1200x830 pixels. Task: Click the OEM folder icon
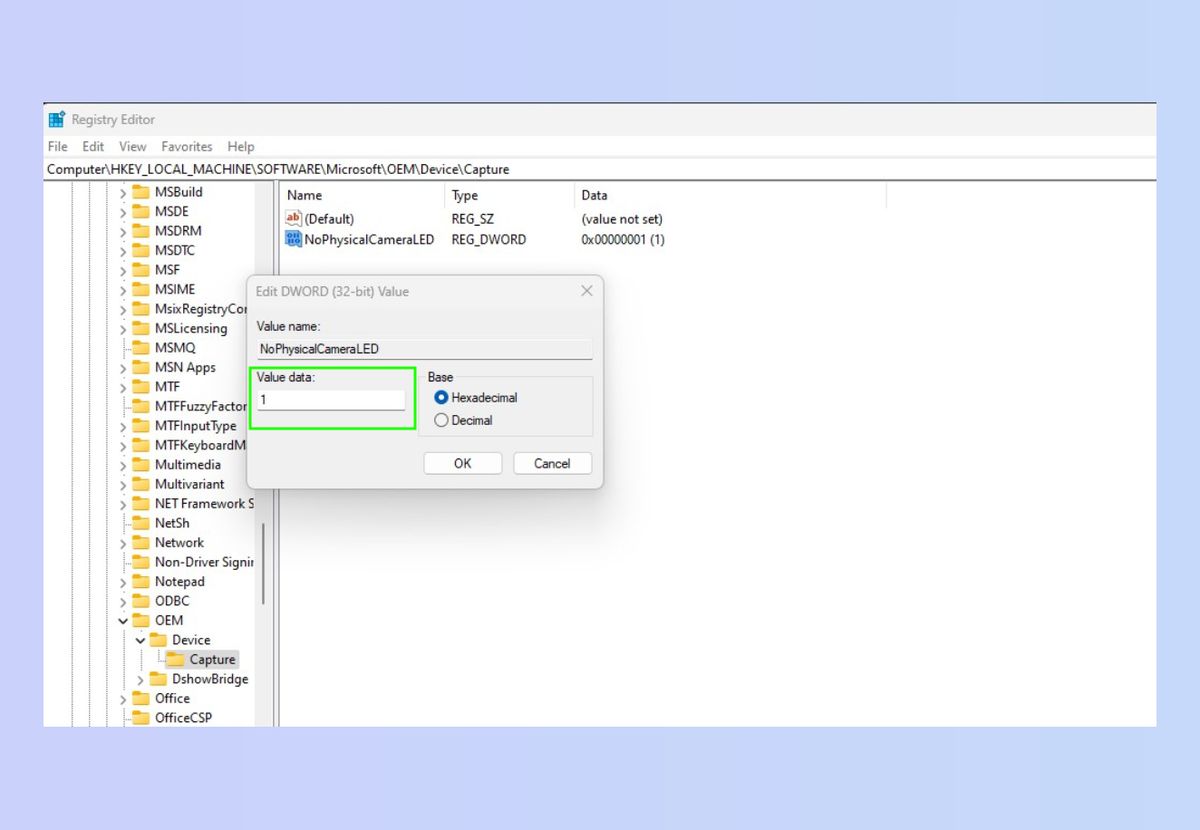click(x=140, y=620)
